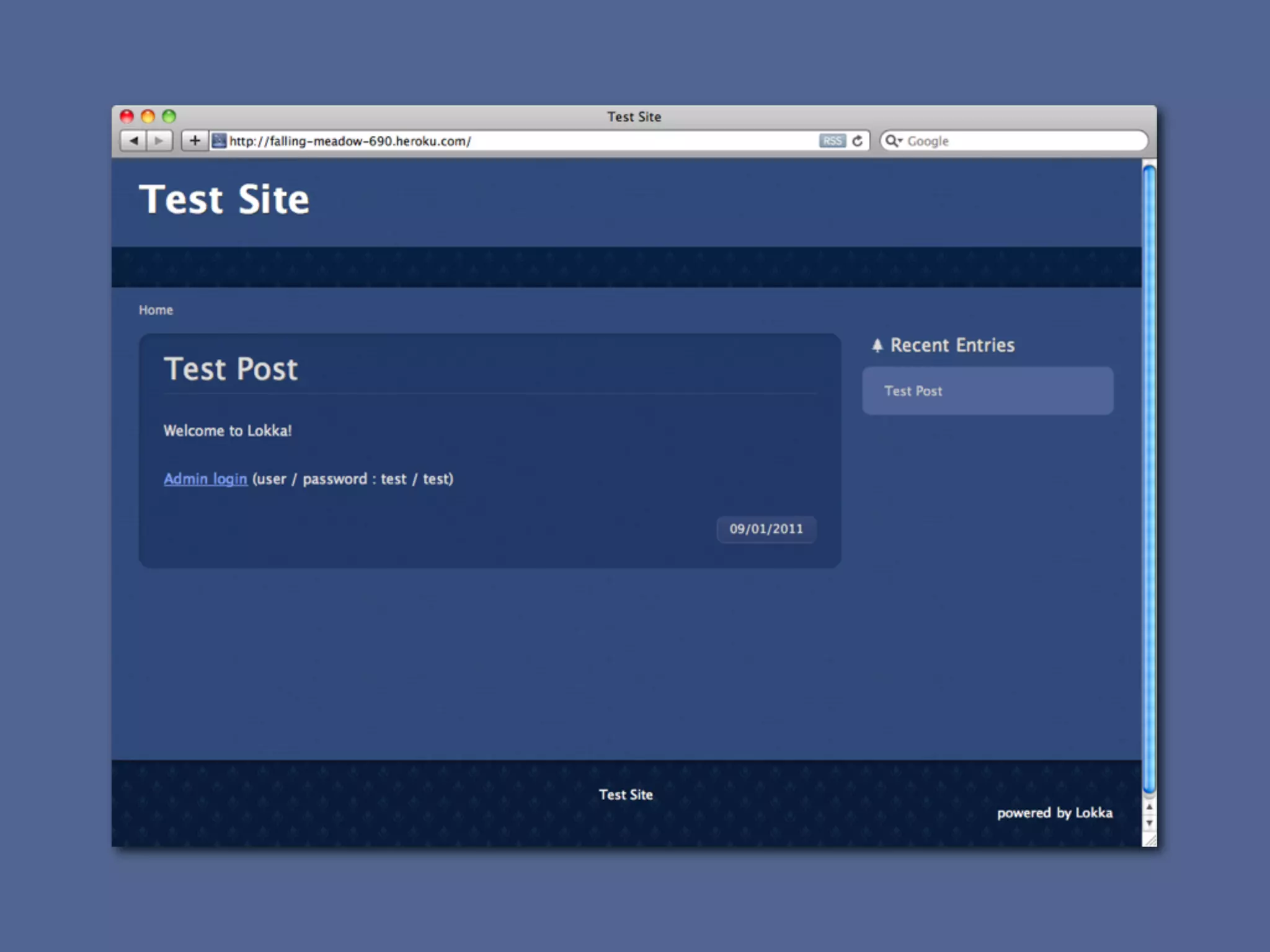Select Test Post under Recent Entries
Image resolution: width=1270 pixels, height=952 pixels.
[913, 391]
